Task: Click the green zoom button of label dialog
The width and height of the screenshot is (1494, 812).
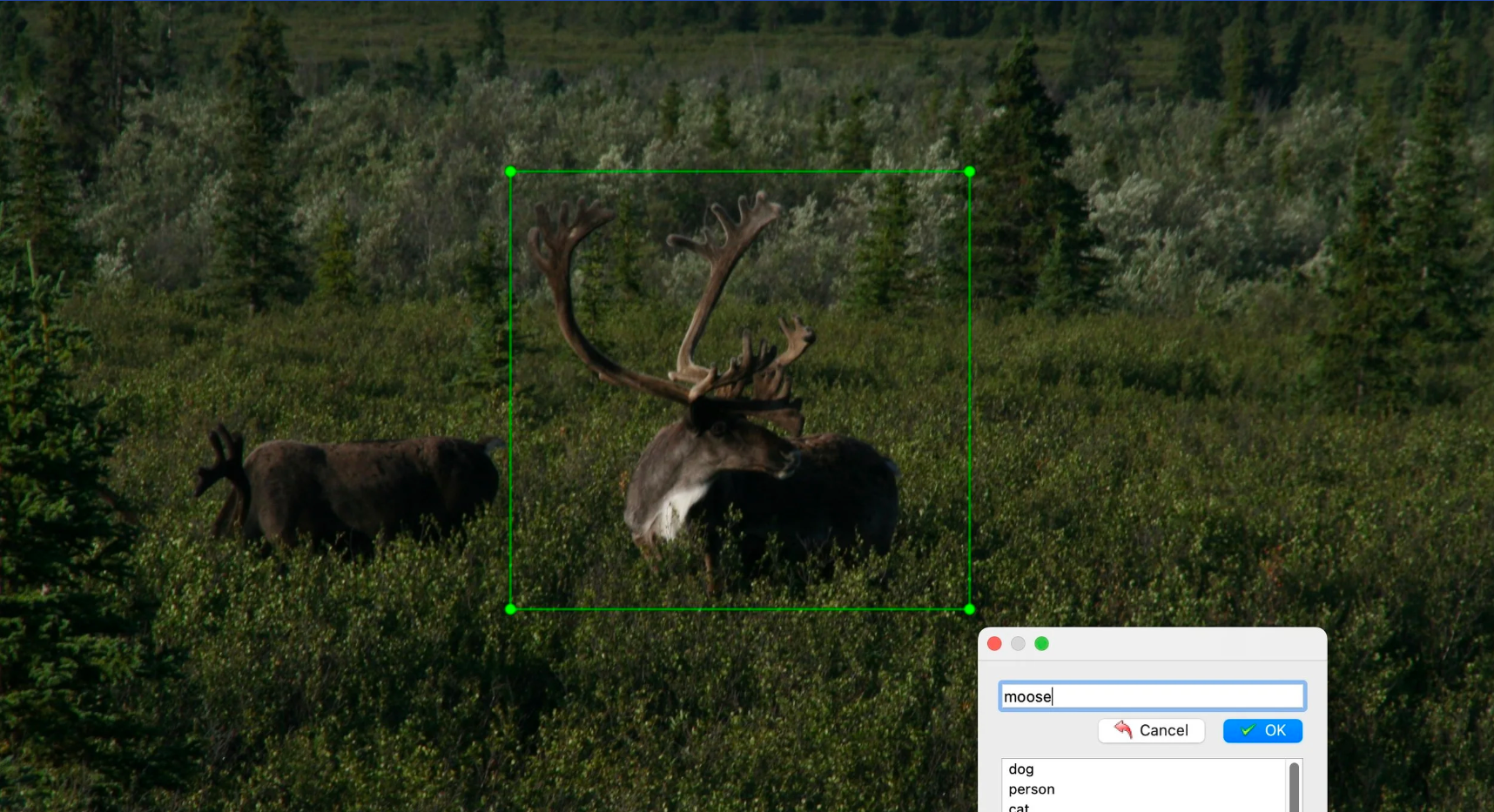Action: pos(1041,644)
